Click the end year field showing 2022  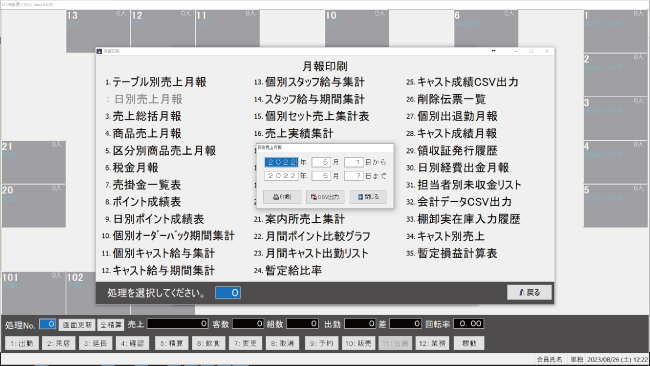coord(281,176)
